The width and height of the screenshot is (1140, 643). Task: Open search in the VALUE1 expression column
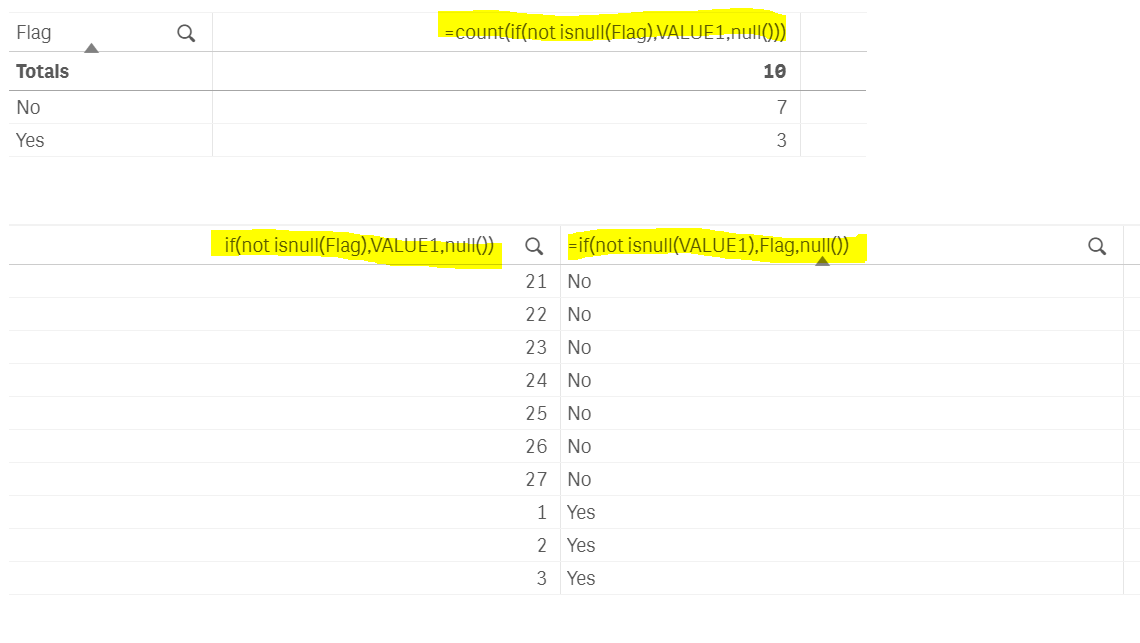coord(534,246)
